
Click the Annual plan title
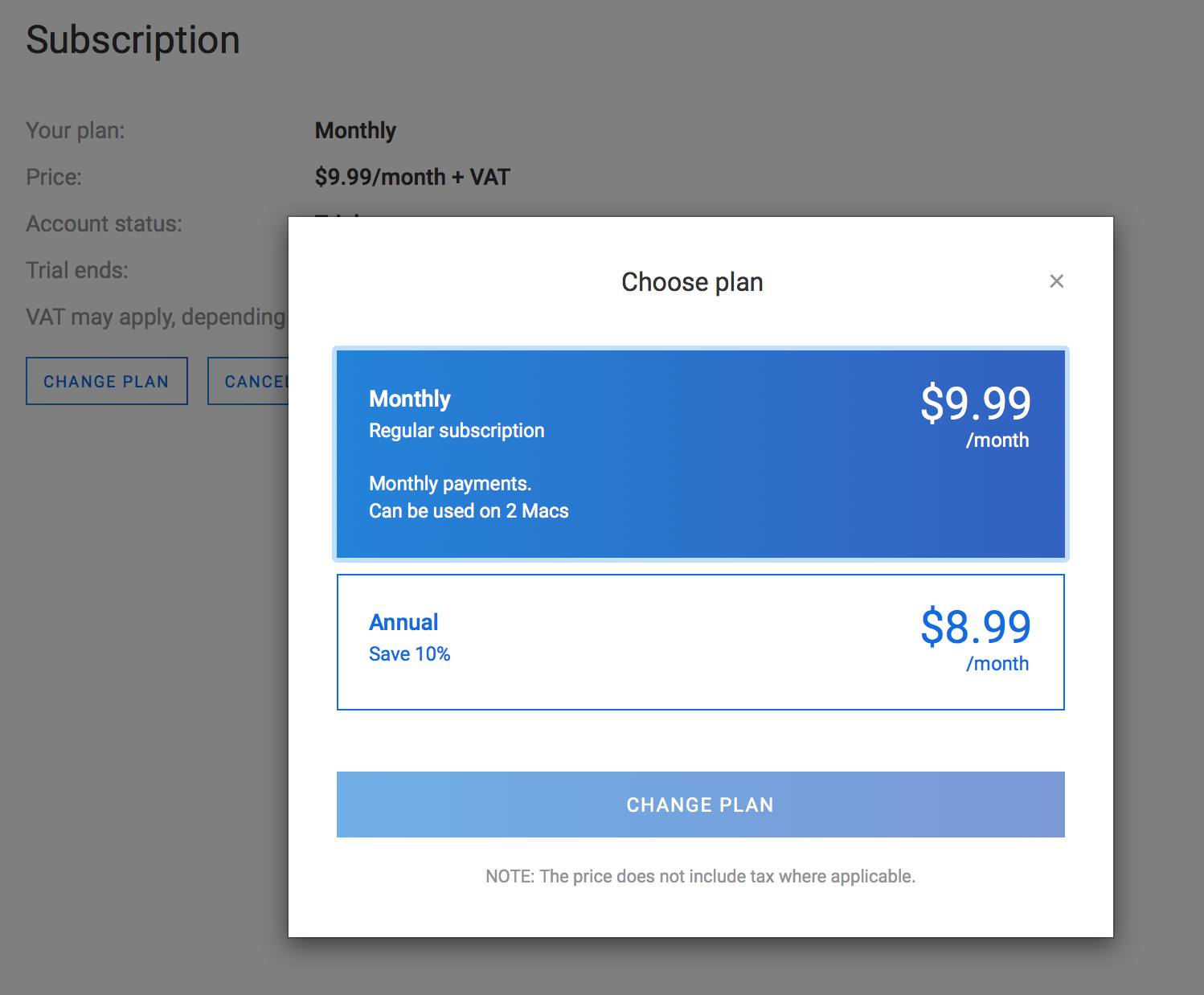pyautogui.click(x=403, y=622)
